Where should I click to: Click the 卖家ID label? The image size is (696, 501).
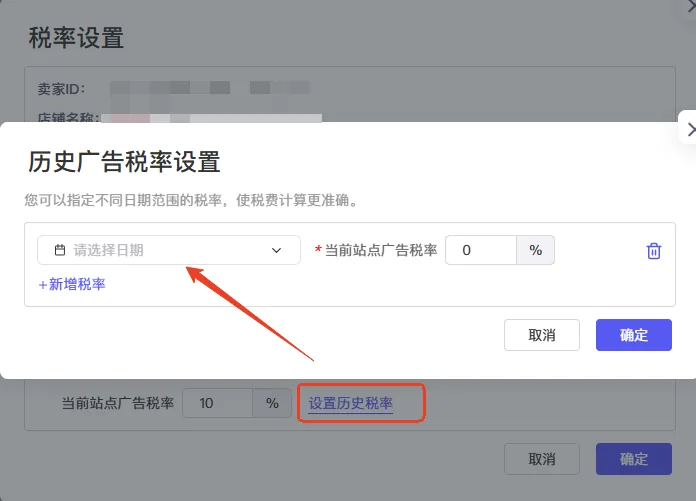tap(61, 89)
